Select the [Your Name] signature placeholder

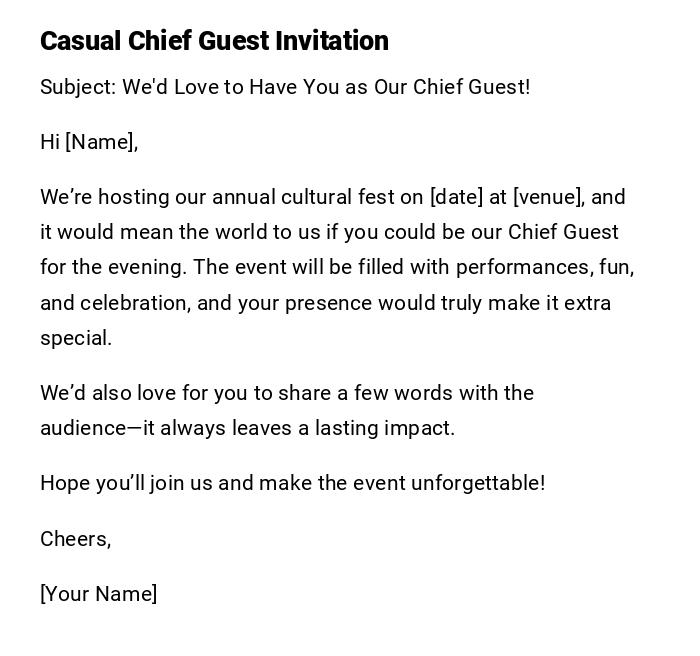[x=99, y=594]
